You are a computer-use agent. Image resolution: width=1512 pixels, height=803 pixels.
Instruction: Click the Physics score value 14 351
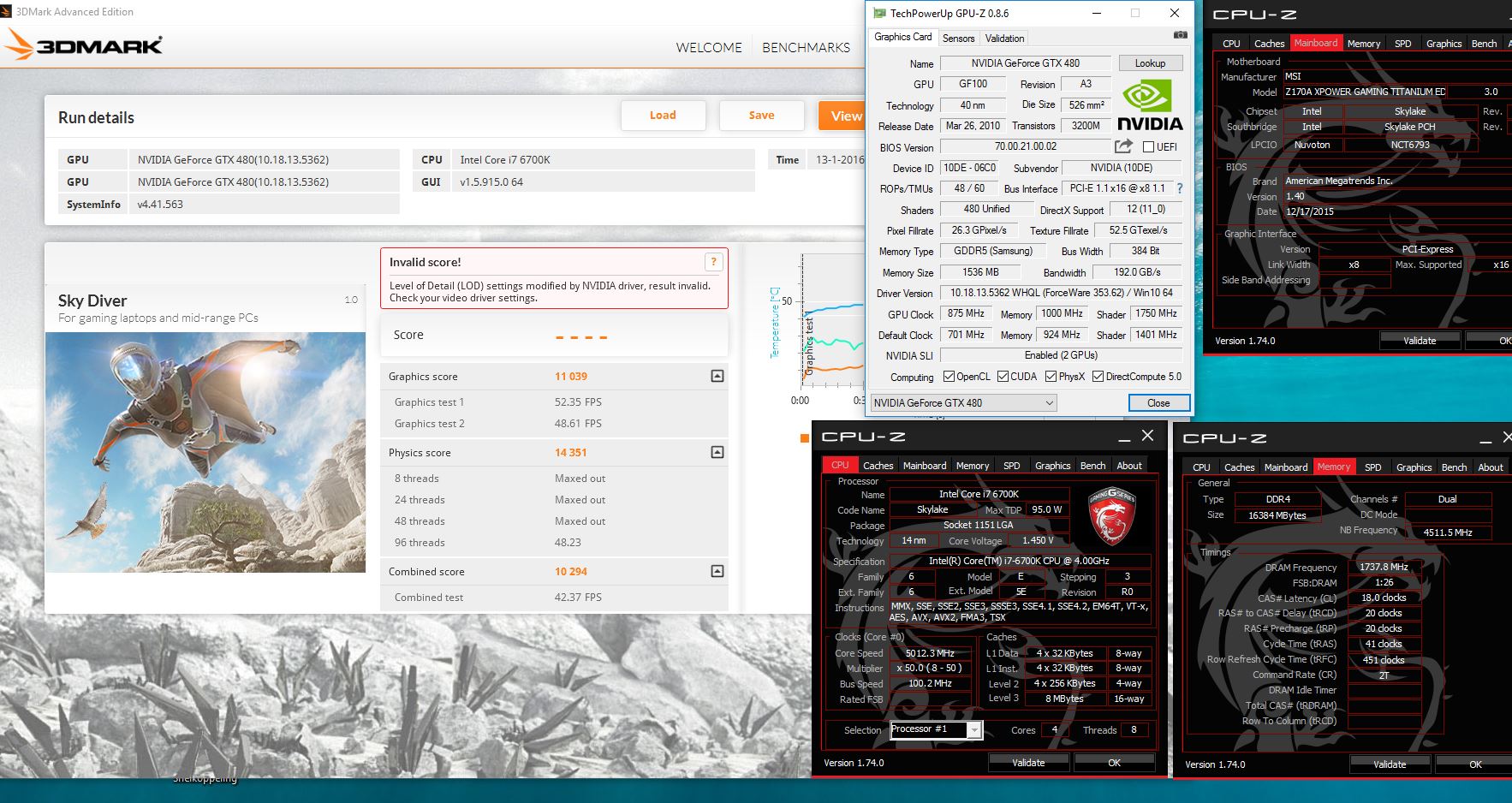(571, 453)
